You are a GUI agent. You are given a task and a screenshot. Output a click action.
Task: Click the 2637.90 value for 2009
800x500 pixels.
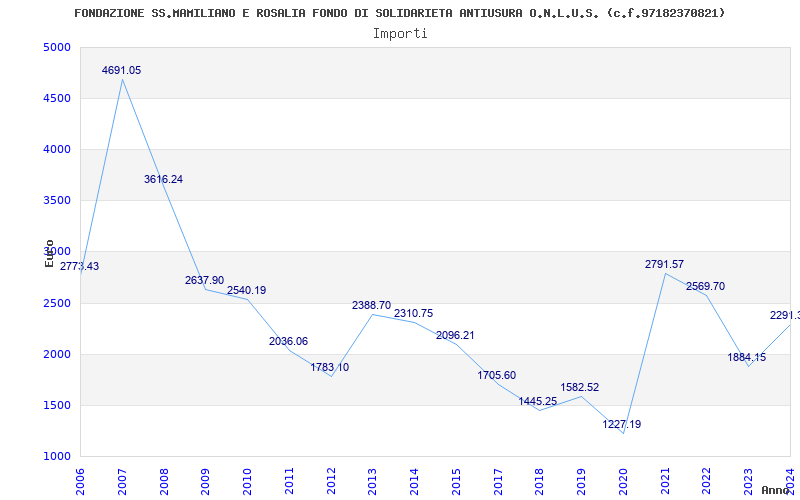tap(205, 281)
